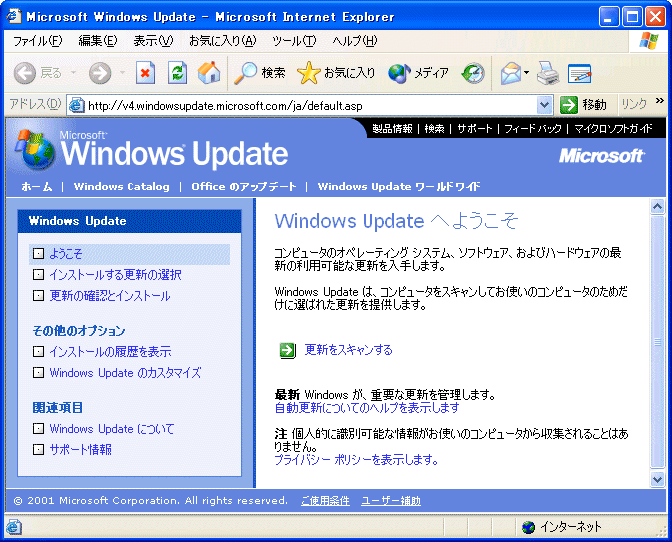
Task: Click the IE icon in title bar
Action: coord(14,16)
